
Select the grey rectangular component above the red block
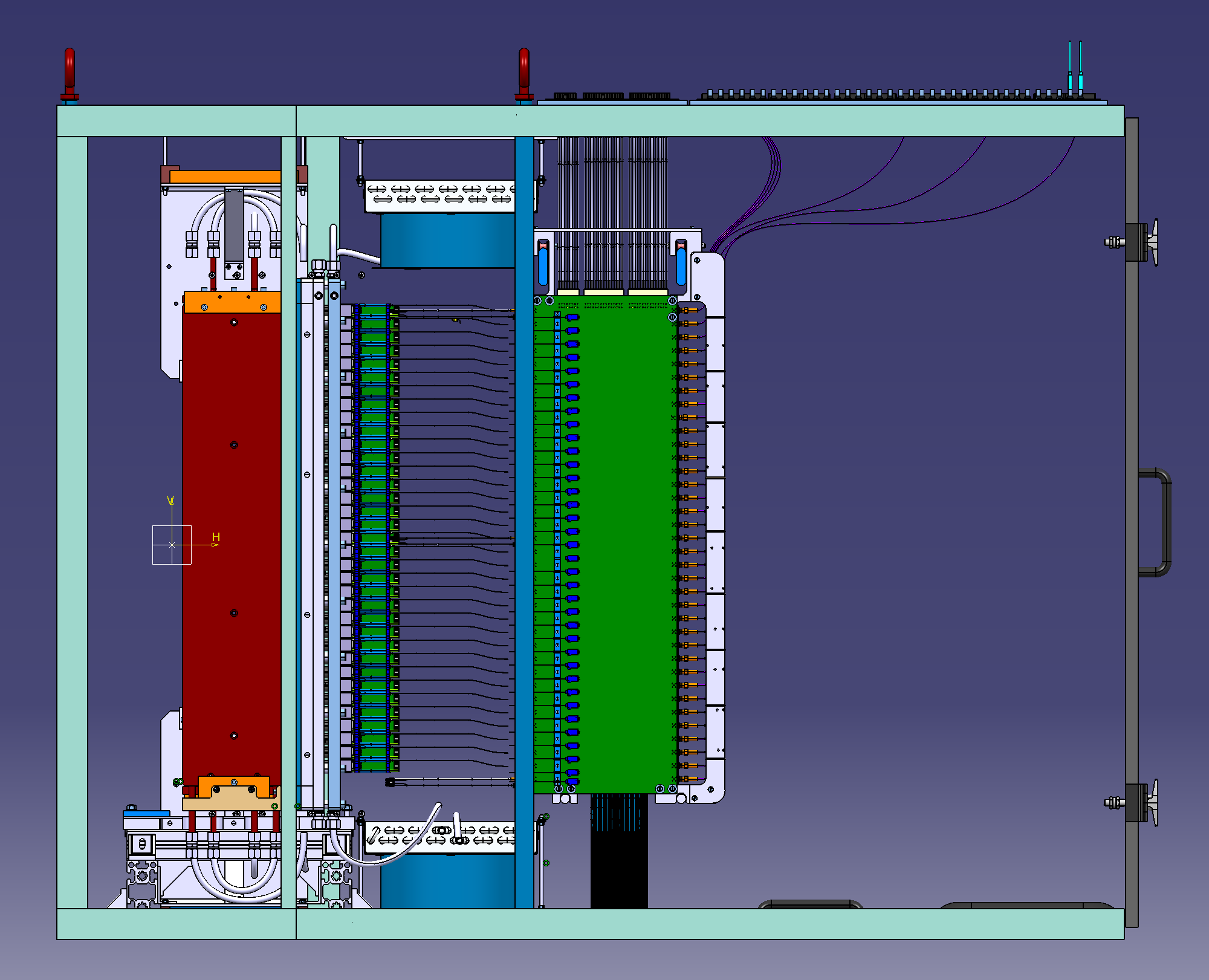pos(234,225)
